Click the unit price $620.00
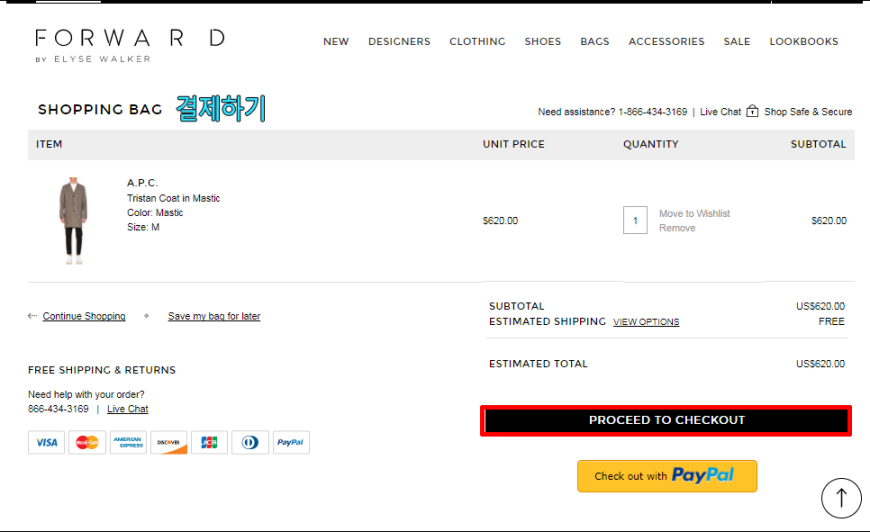The image size is (870, 532). (x=500, y=221)
